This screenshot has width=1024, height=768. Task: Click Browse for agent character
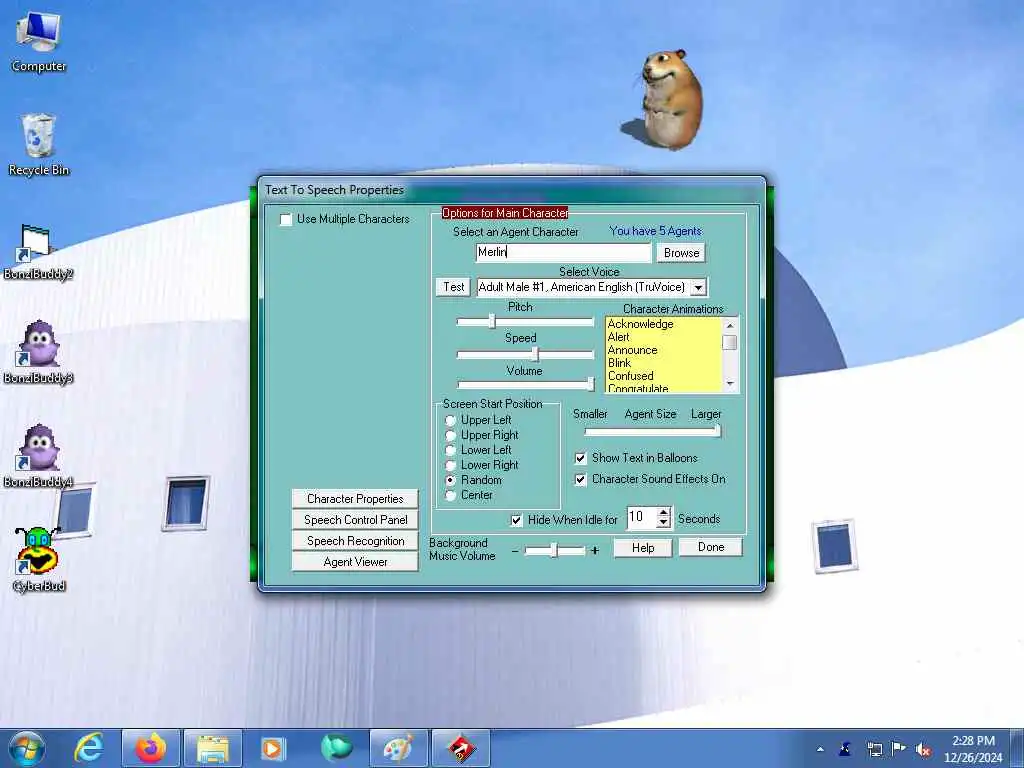[x=681, y=253]
